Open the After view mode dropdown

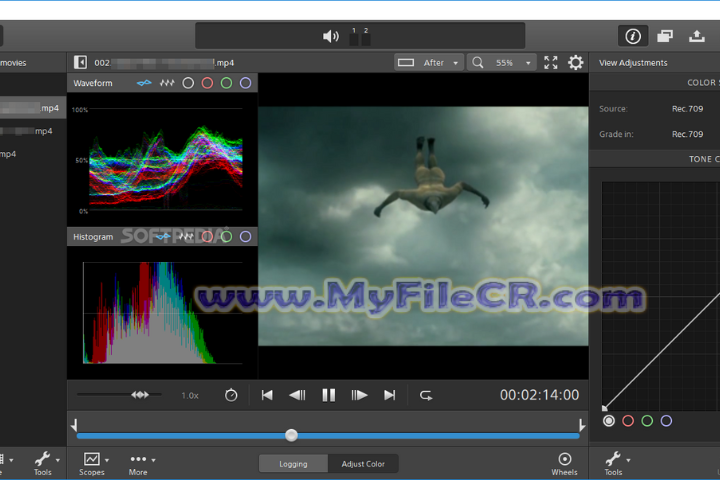428,62
